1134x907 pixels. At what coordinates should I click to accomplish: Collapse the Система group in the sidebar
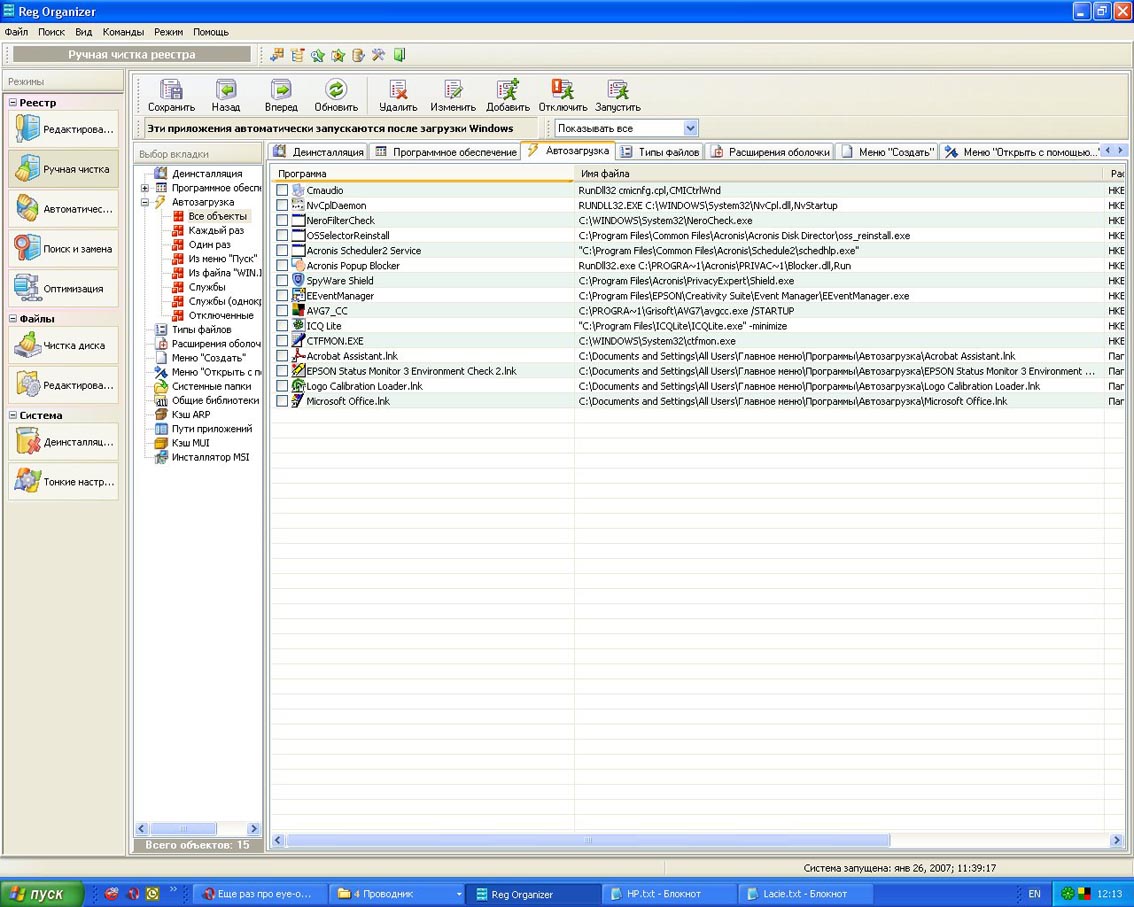click(13, 415)
